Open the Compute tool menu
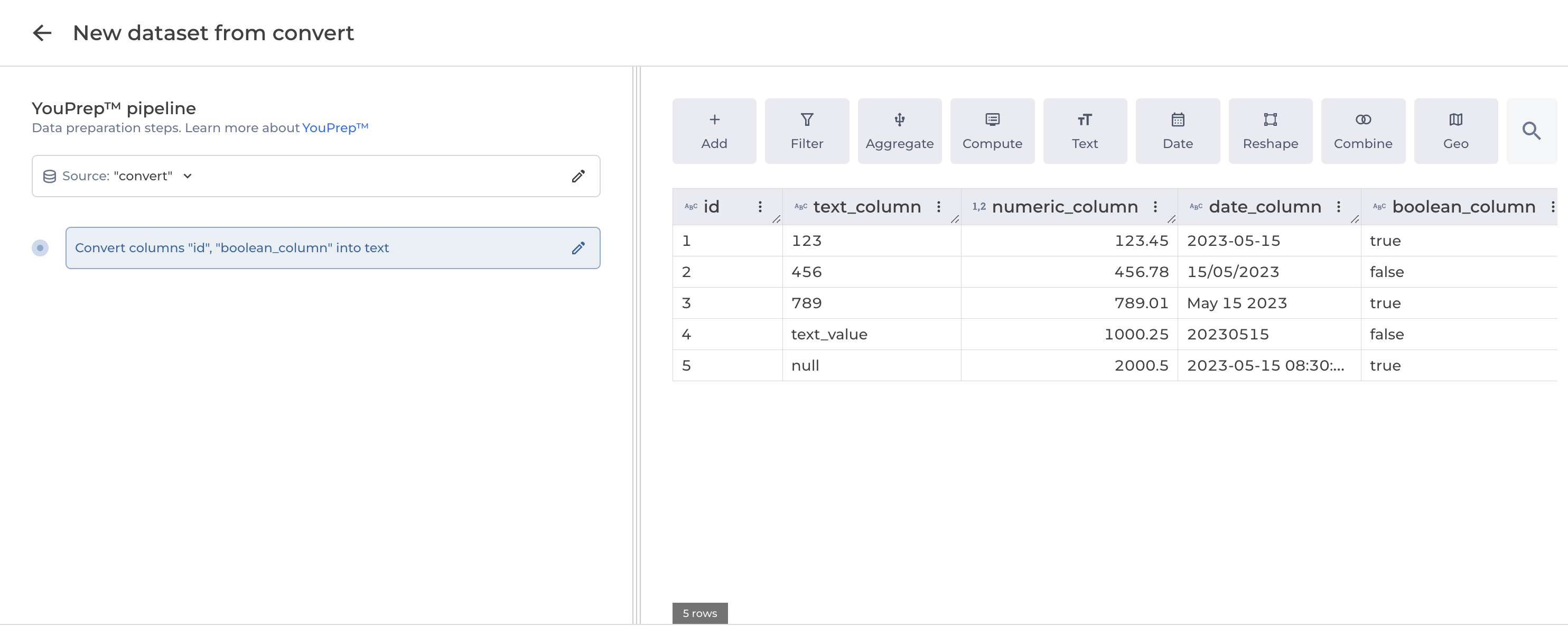Image resolution: width=1568 pixels, height=626 pixels. (x=992, y=131)
